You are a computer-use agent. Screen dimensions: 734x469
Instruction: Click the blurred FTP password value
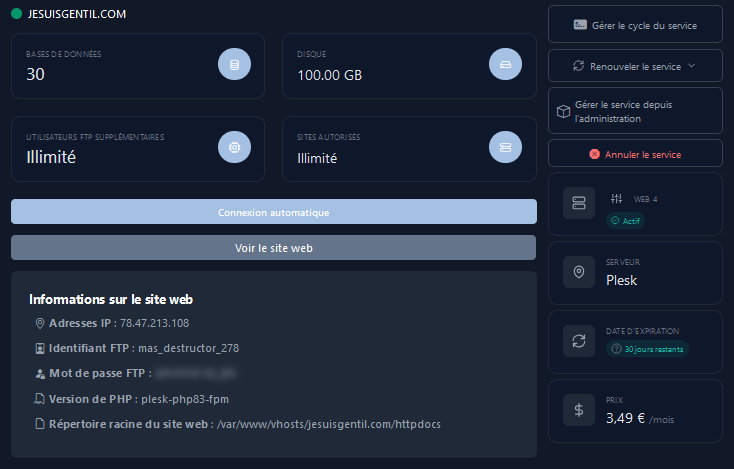[194, 373]
